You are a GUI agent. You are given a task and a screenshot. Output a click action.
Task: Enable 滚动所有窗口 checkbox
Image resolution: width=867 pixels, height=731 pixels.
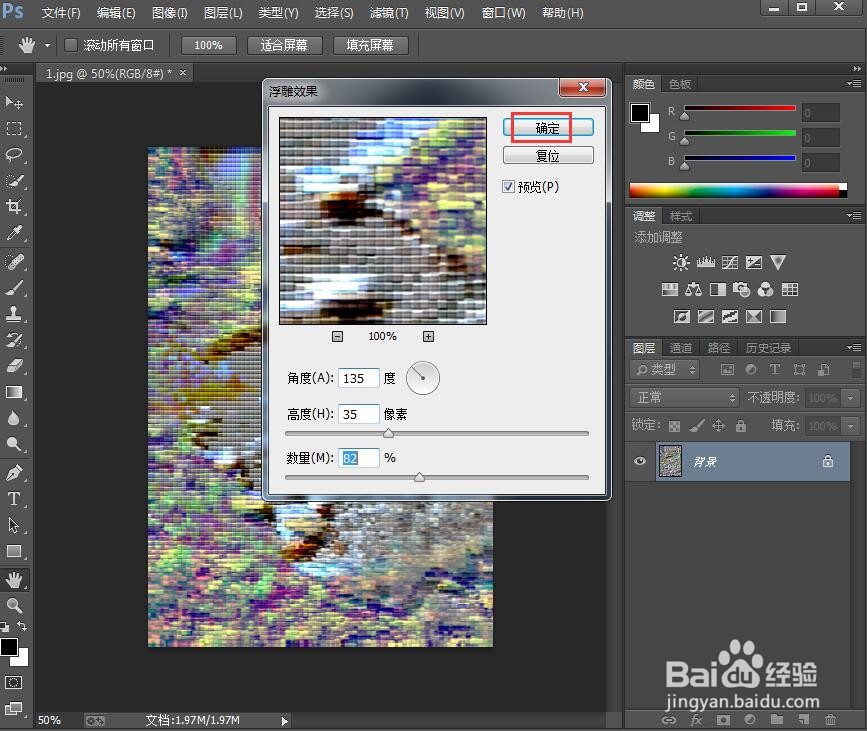click(70, 45)
